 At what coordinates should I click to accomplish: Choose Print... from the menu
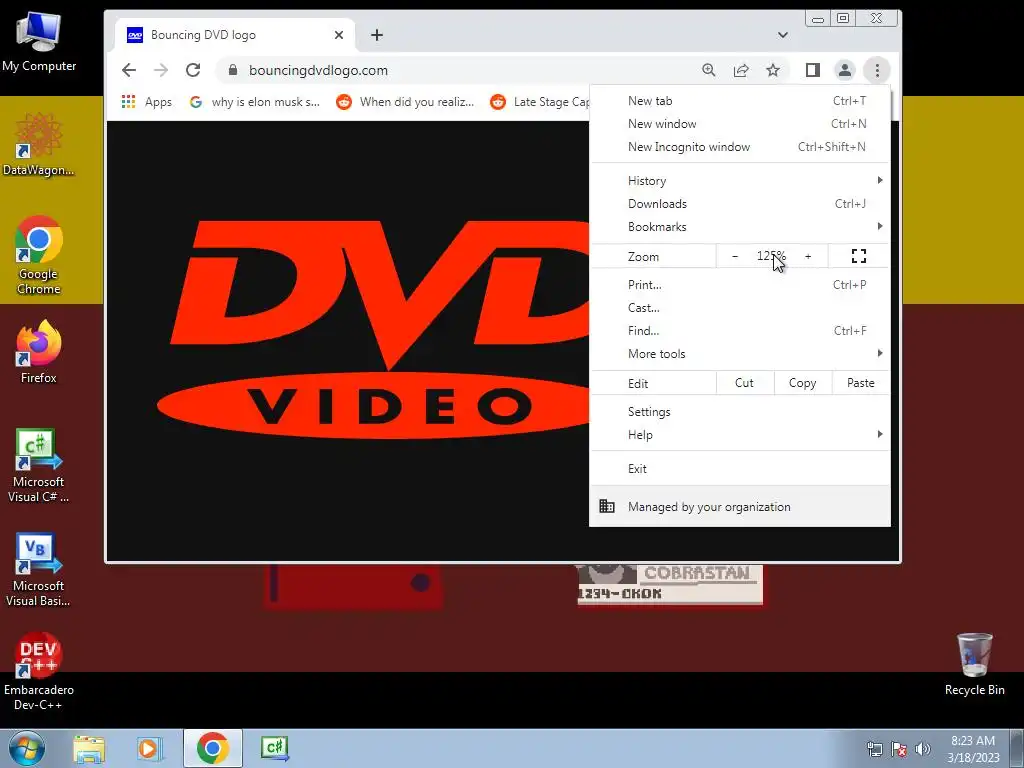(x=740, y=285)
